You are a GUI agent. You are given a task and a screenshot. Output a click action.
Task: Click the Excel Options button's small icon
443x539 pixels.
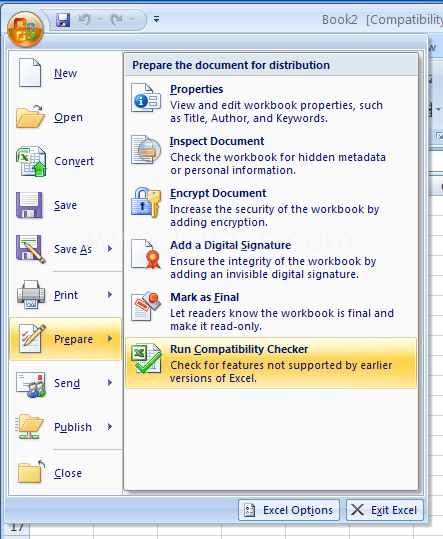[250, 510]
